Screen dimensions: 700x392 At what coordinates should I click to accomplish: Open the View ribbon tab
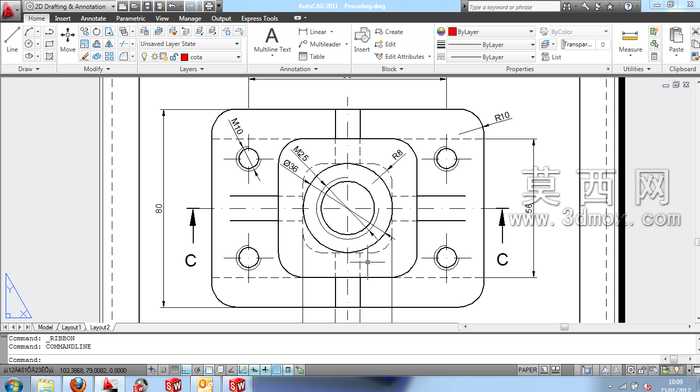pos(162,18)
